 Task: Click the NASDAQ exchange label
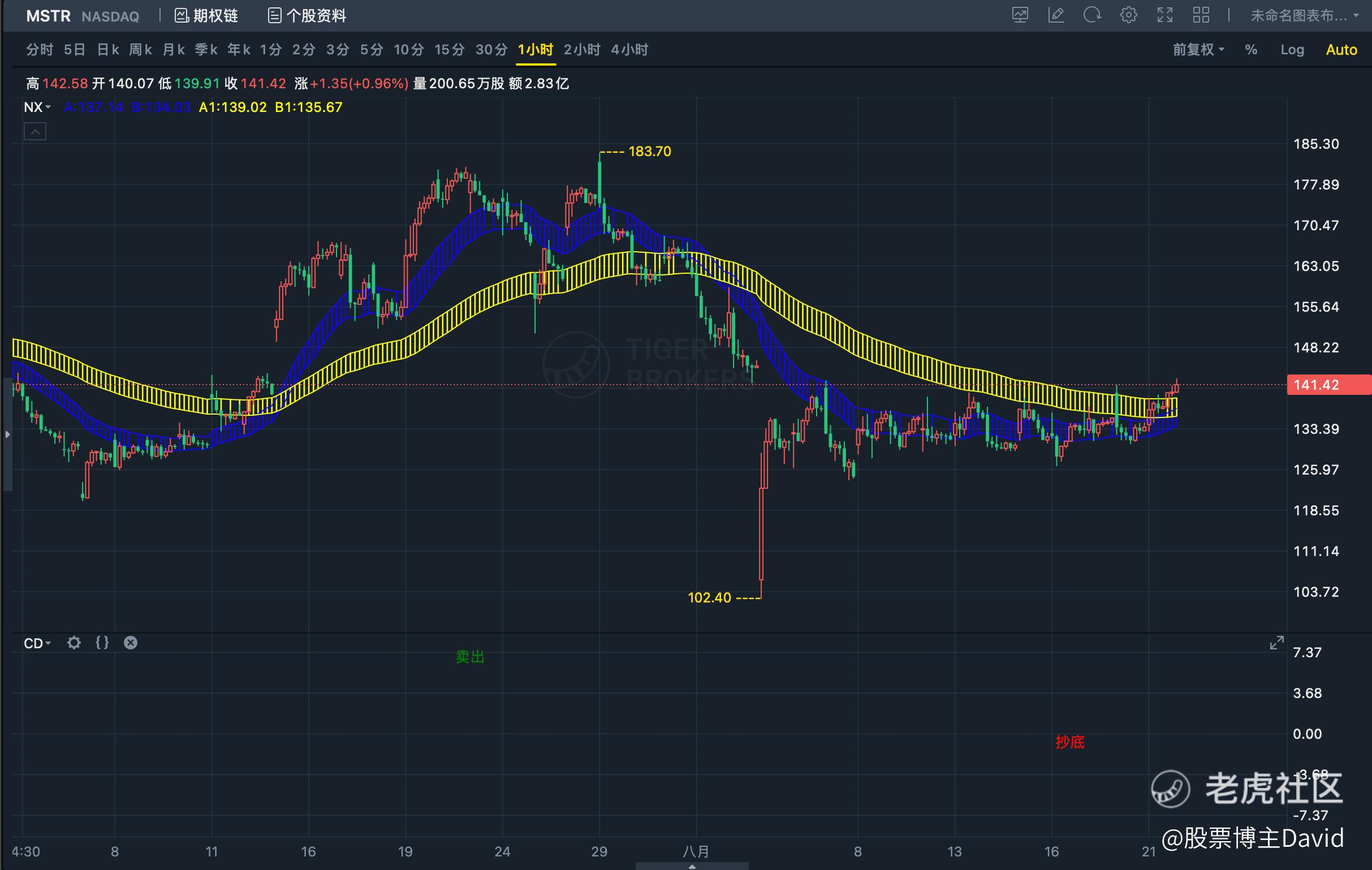(110, 16)
